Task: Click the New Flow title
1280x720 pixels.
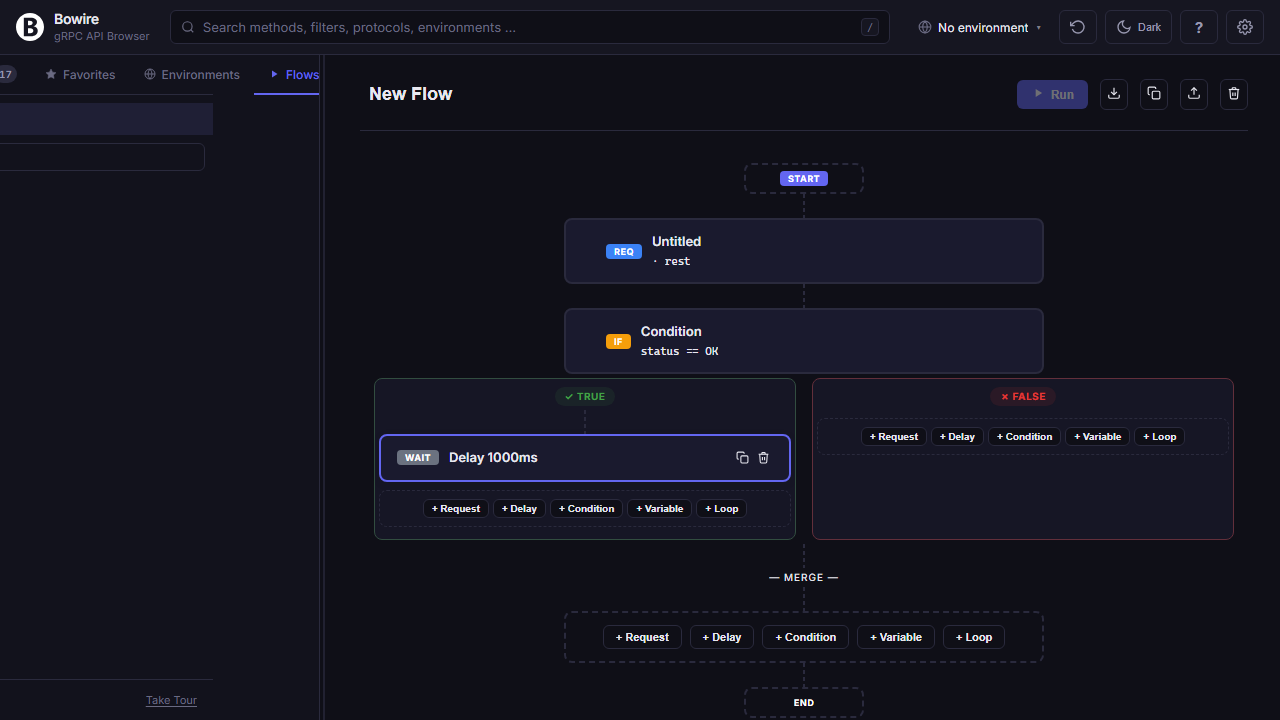Action: 411,94
